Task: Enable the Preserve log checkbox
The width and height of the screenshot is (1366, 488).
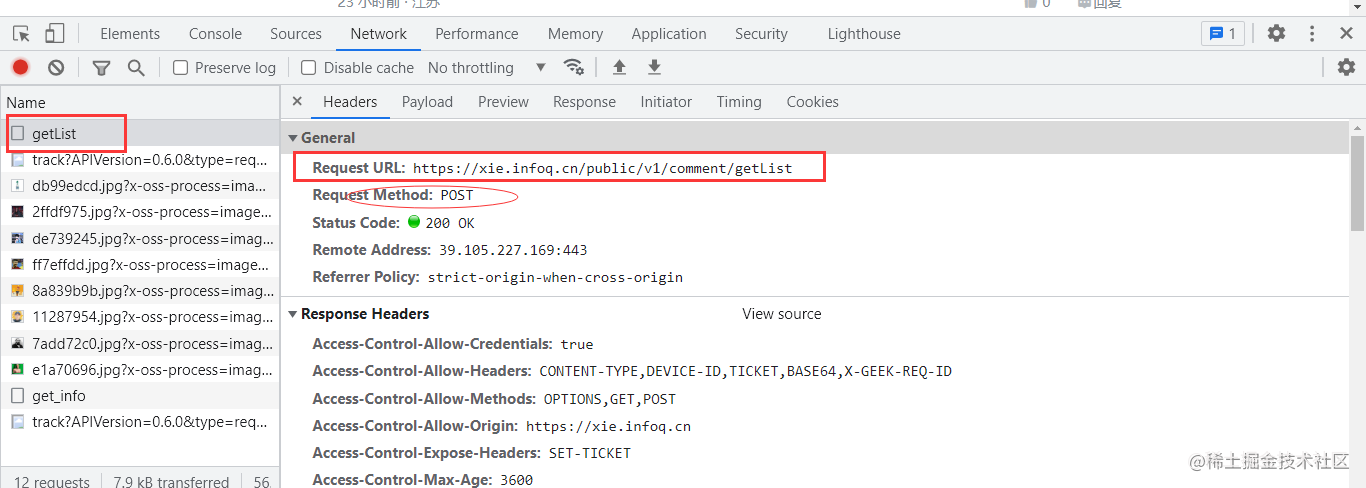Action: [x=181, y=68]
